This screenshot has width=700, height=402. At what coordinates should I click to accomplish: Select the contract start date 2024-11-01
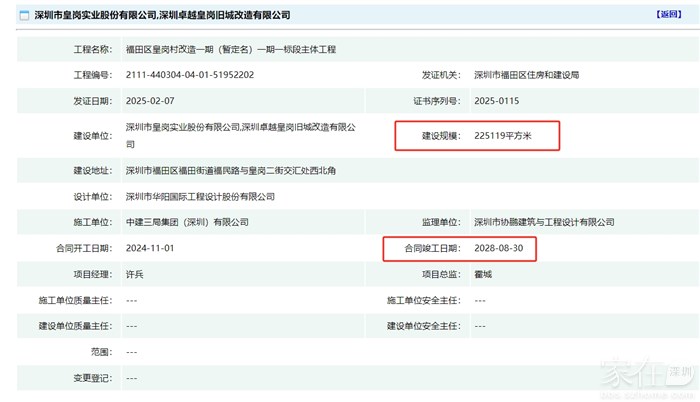(x=154, y=248)
